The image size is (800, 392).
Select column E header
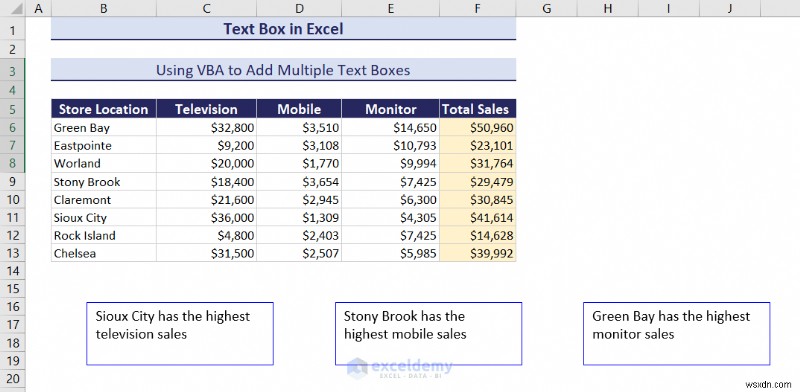coord(390,8)
